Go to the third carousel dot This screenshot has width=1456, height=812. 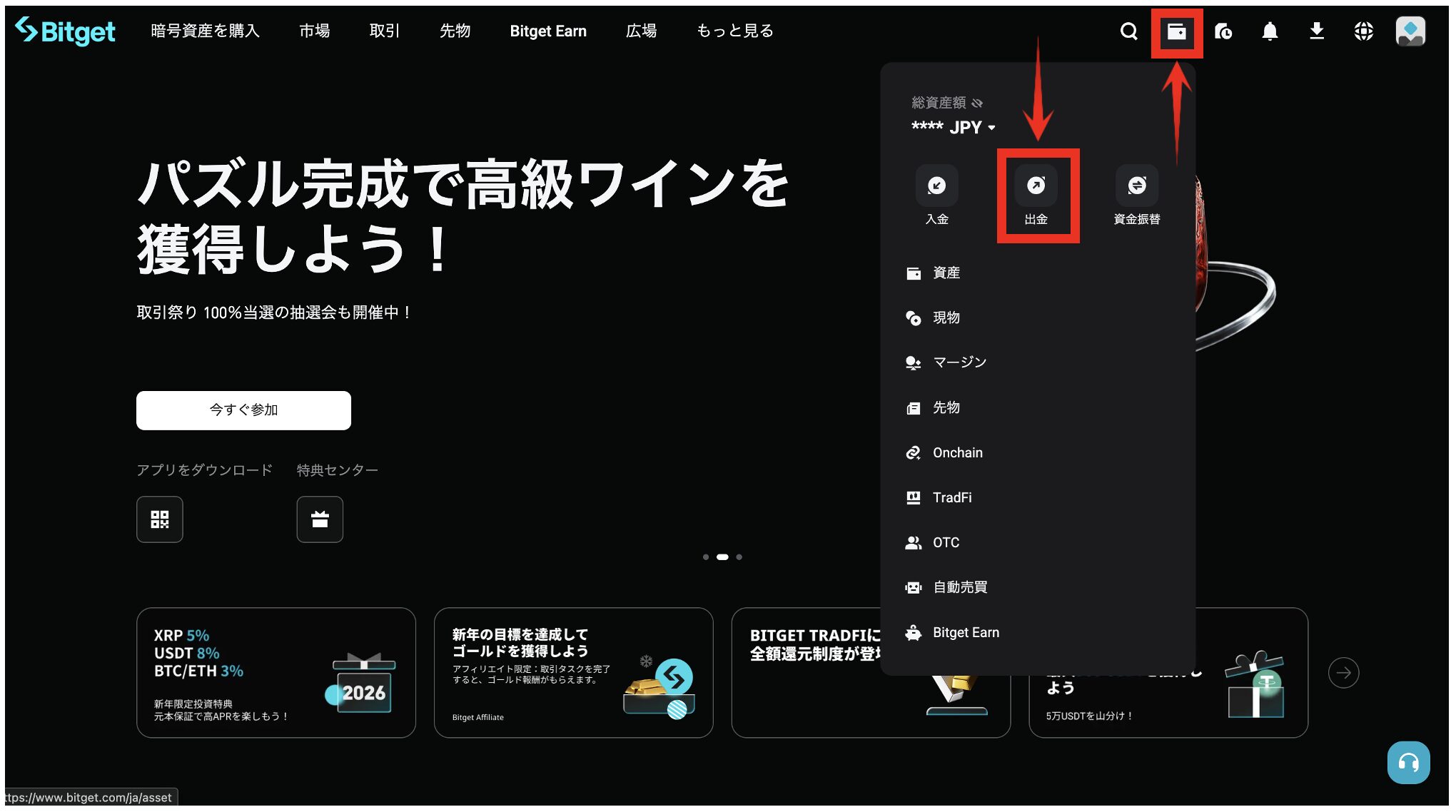739,557
